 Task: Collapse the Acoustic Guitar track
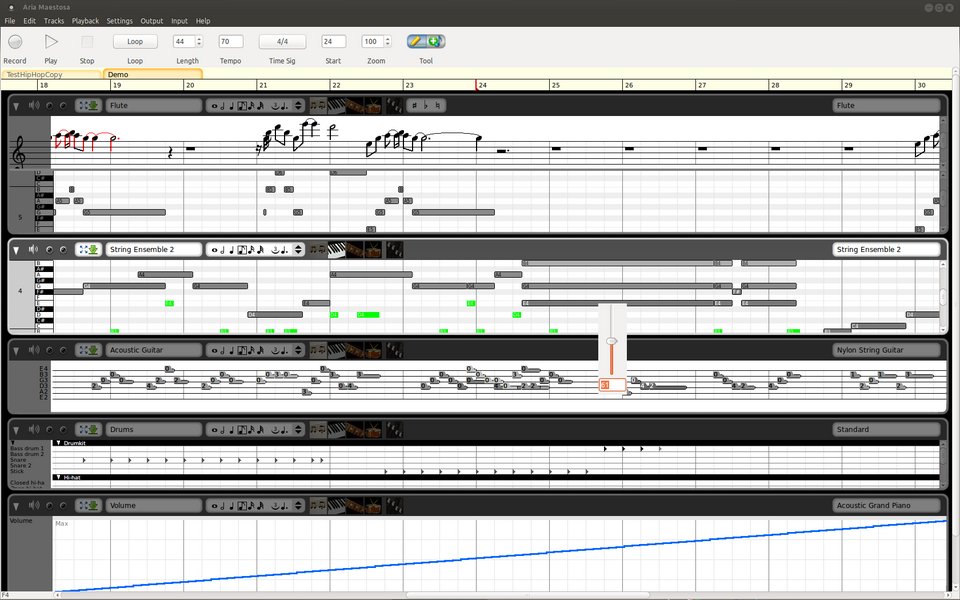17,351
